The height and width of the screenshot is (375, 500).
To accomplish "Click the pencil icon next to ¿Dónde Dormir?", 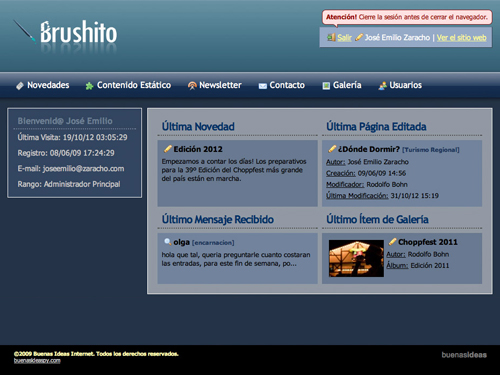I will 332,149.
